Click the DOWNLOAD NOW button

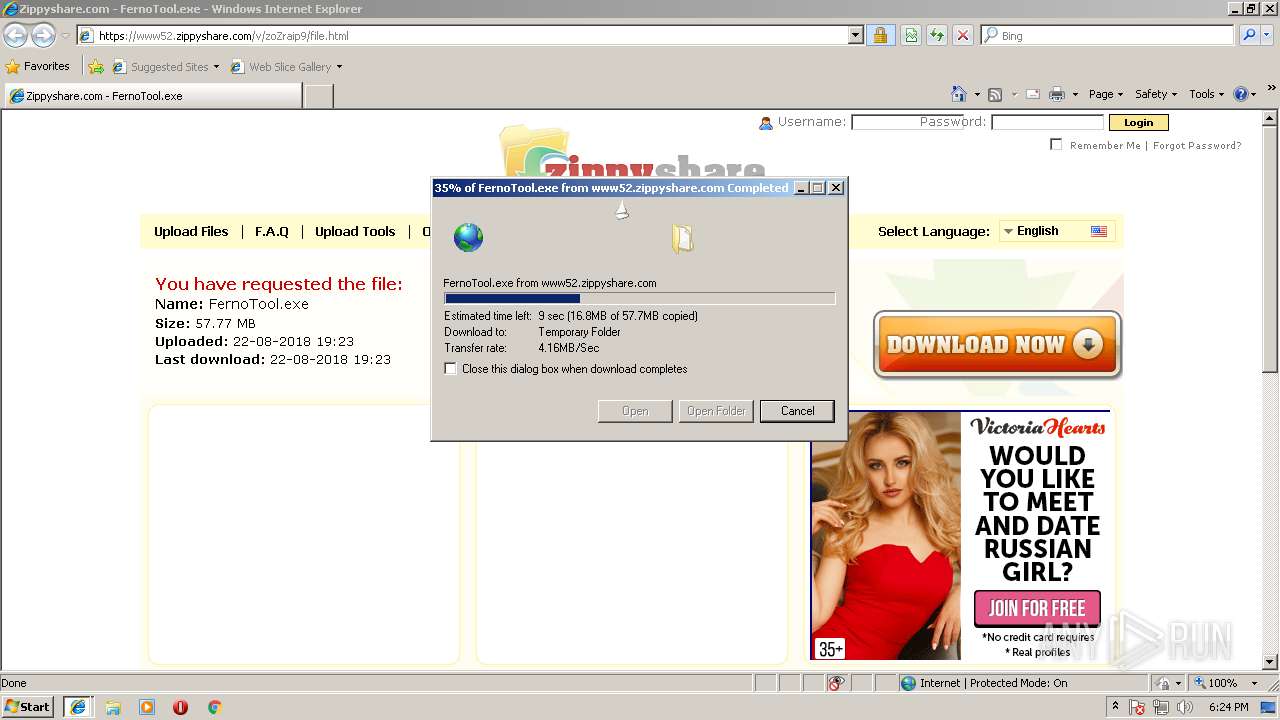click(997, 345)
